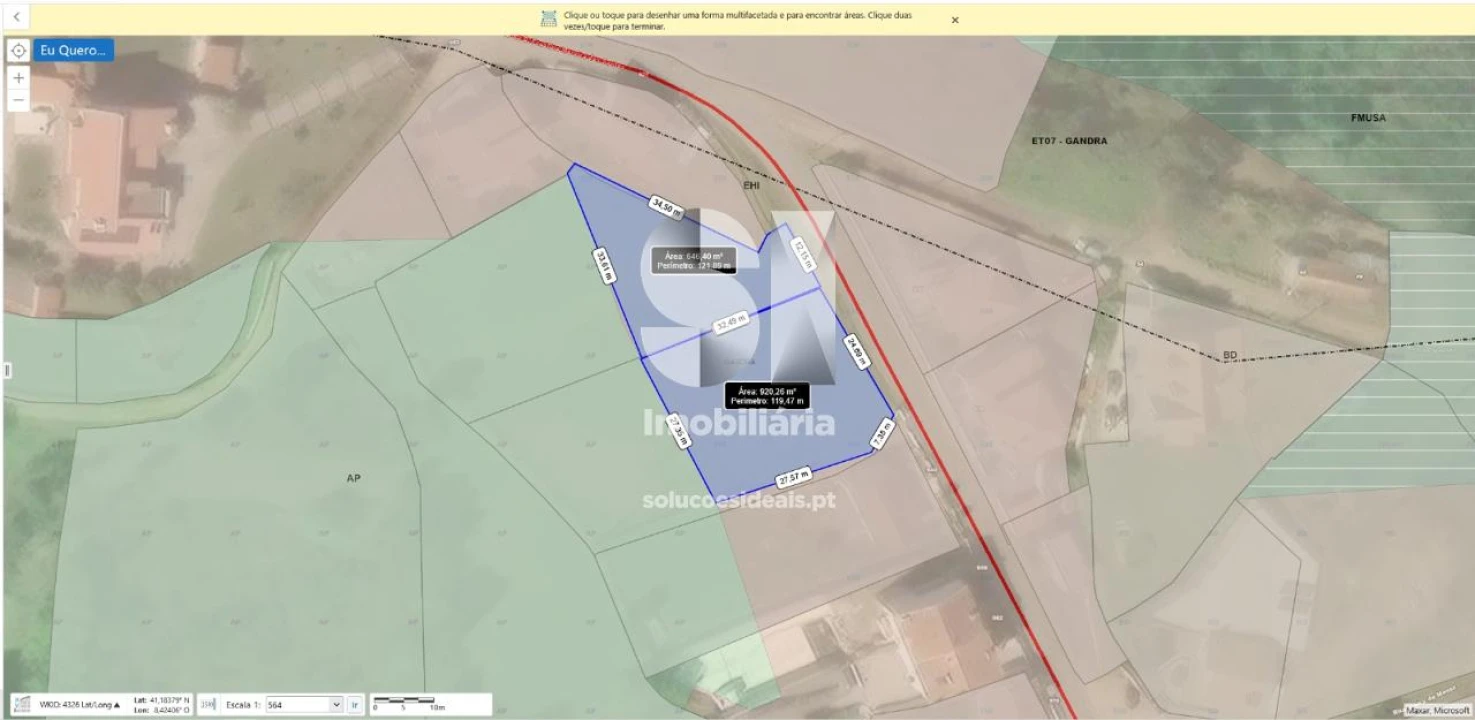The width and height of the screenshot is (1475, 720).
Task: Dismiss the yellow instruction banner
Action: coord(955,20)
